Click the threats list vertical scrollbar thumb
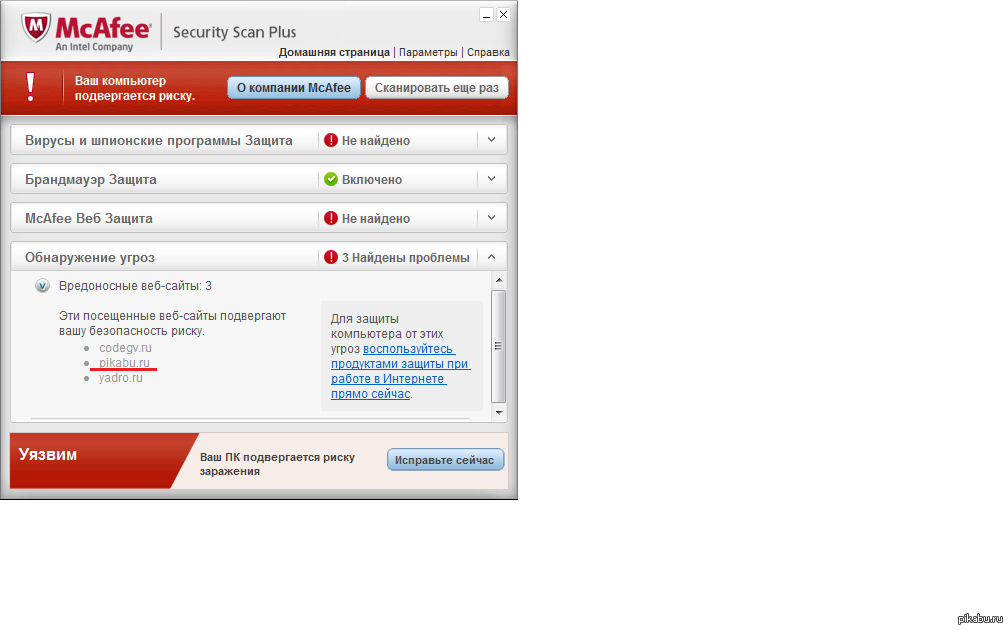1008x630 pixels. click(x=498, y=345)
